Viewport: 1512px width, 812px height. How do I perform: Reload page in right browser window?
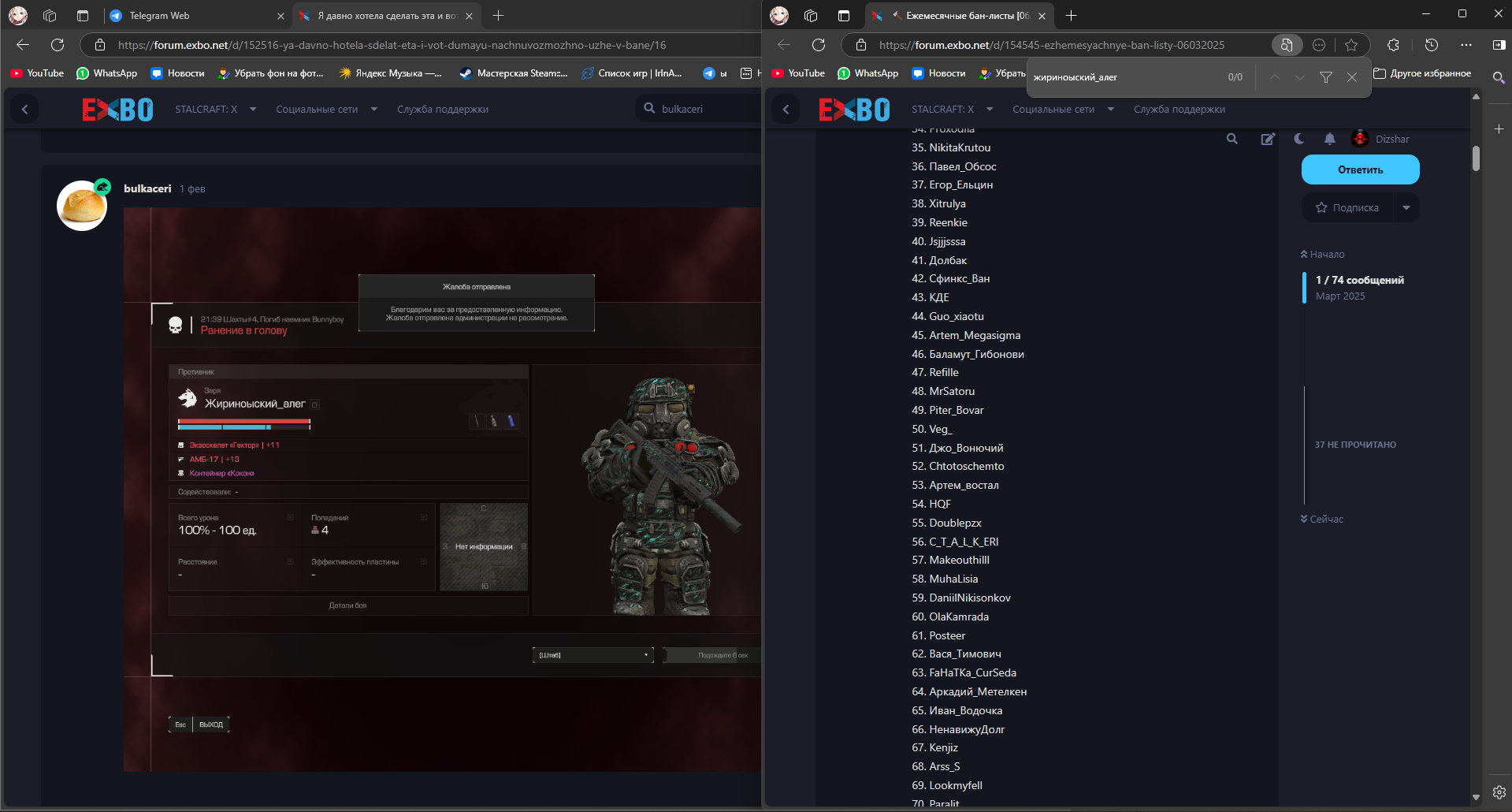819,45
